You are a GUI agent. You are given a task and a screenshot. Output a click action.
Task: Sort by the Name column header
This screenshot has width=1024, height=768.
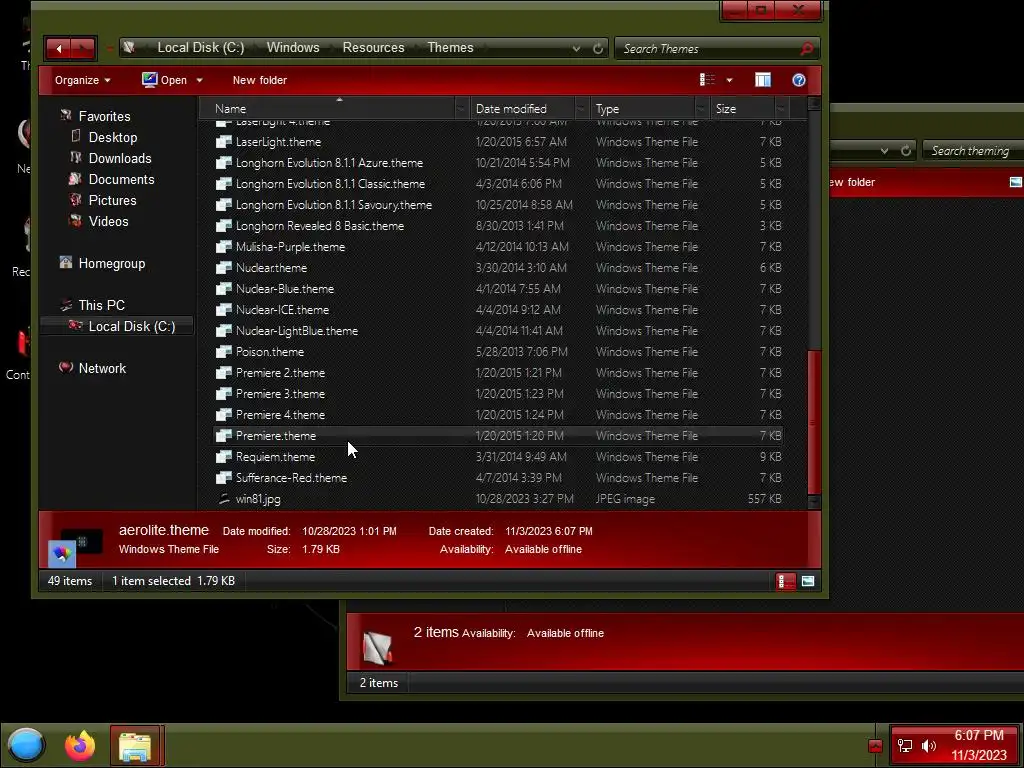pos(327,108)
